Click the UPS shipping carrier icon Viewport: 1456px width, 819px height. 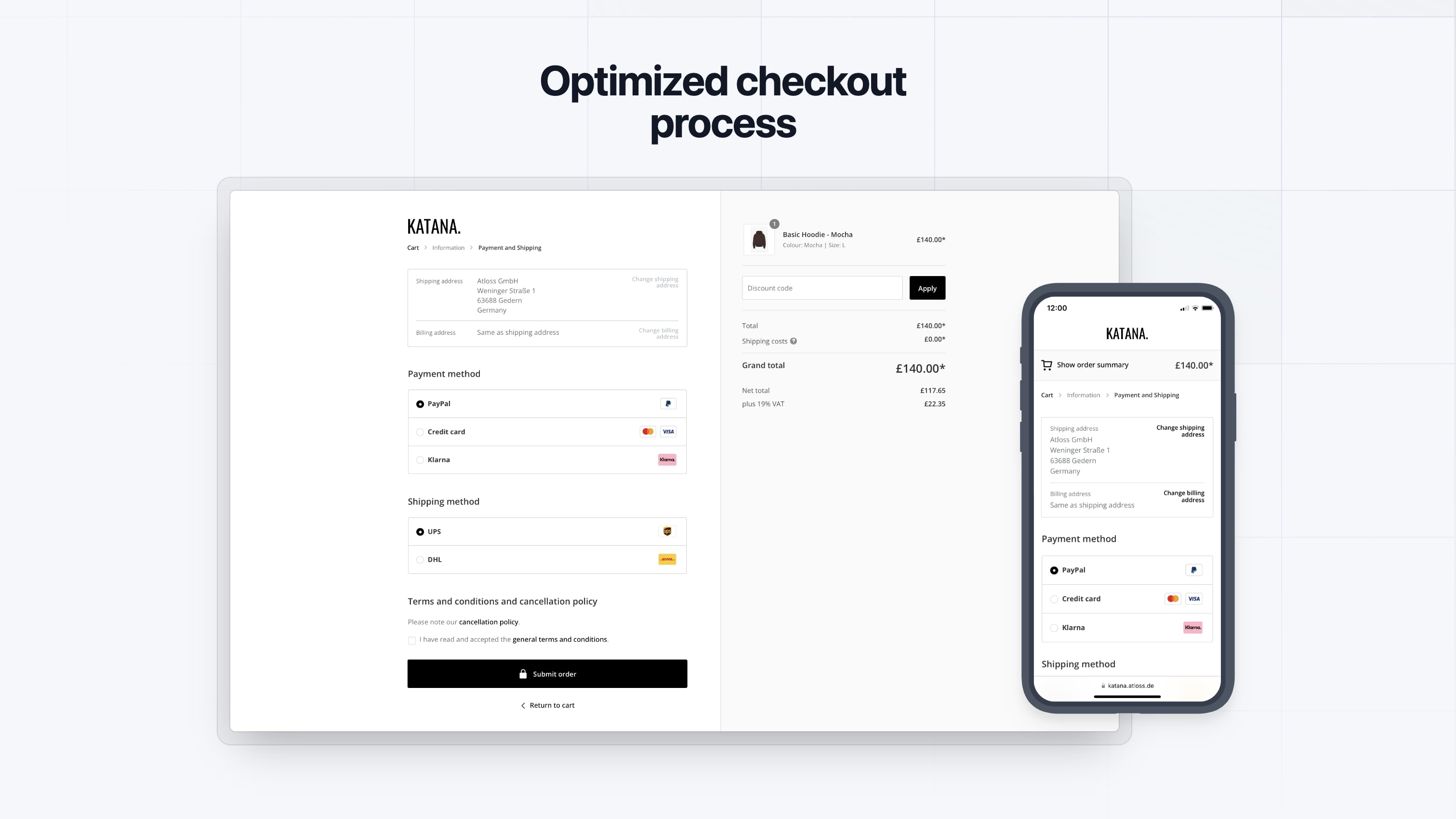coord(667,531)
